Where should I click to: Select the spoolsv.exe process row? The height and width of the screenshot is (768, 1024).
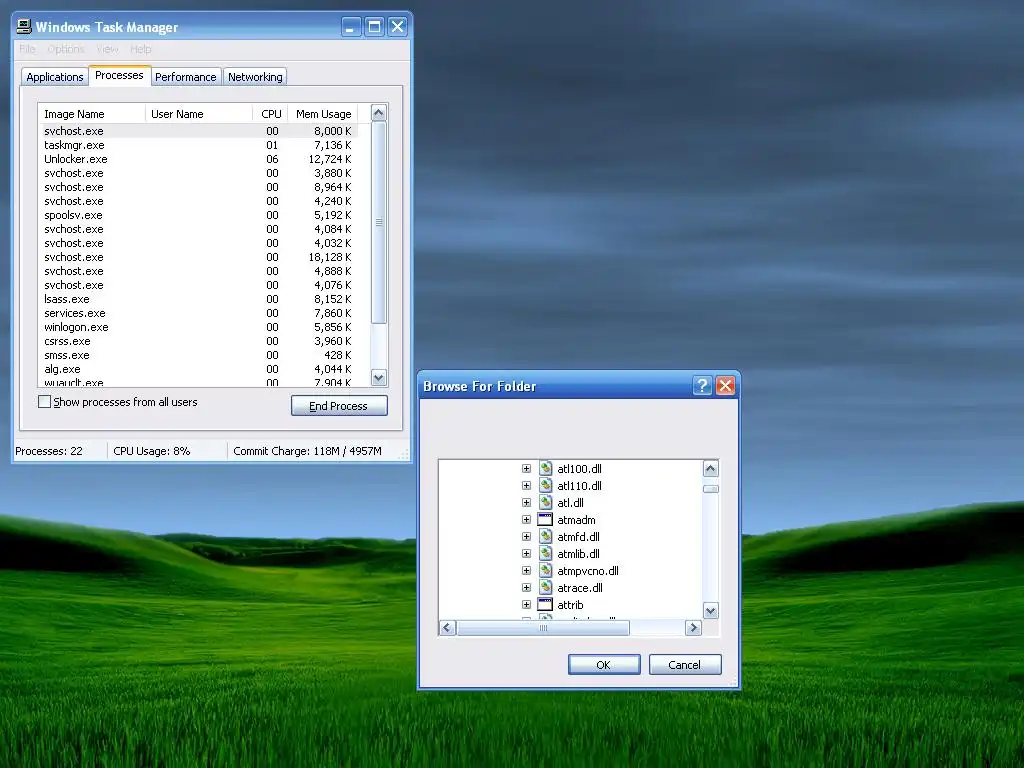pyautogui.click(x=198, y=215)
